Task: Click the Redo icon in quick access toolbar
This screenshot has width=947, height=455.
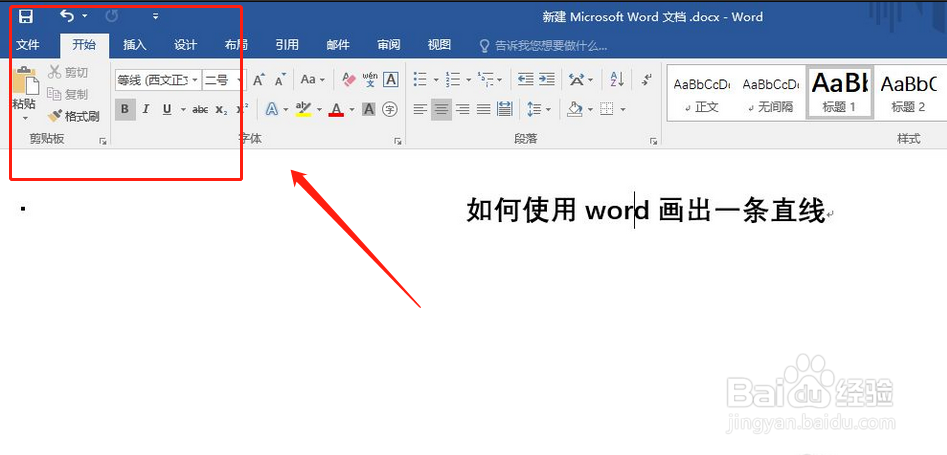Action: (x=112, y=16)
